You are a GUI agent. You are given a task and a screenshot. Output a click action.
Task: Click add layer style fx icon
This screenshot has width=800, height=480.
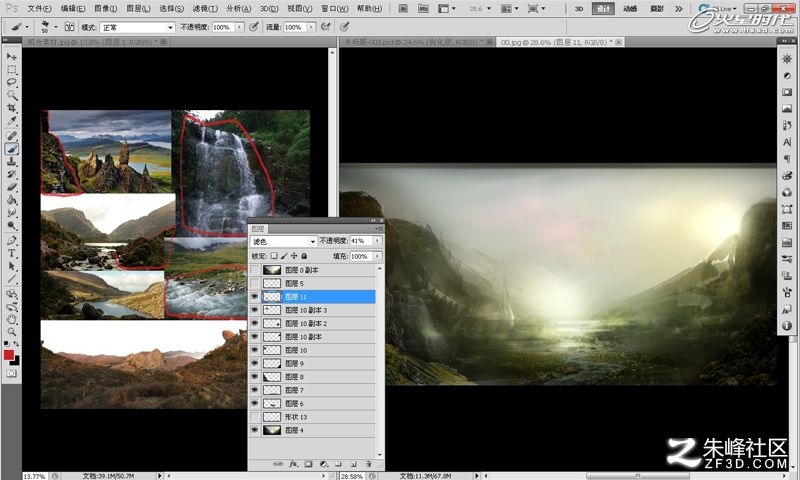tap(293, 464)
